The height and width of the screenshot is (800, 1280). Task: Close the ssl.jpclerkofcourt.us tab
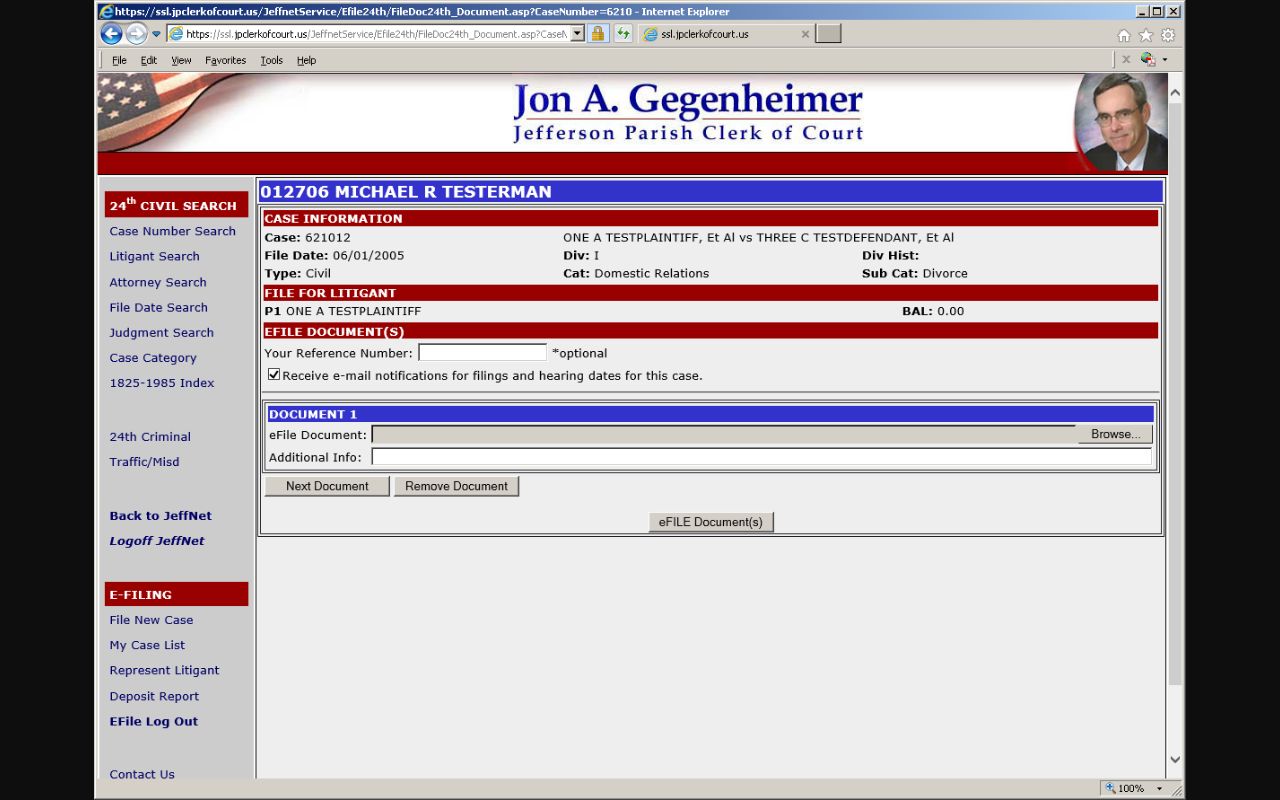coord(805,34)
